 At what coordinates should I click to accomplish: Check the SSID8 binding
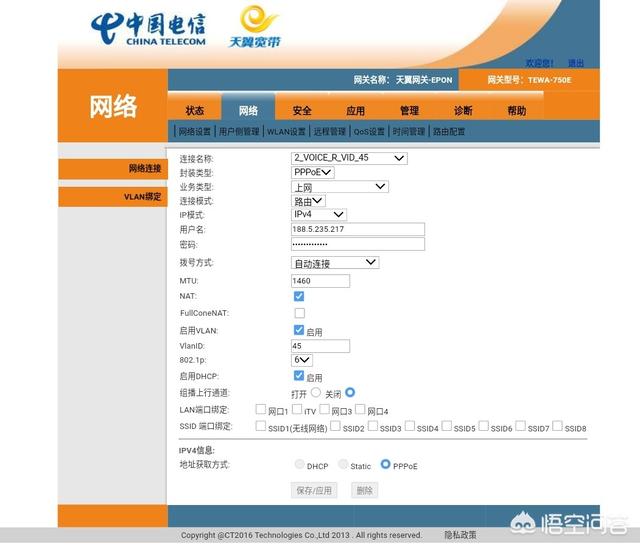pos(557,426)
